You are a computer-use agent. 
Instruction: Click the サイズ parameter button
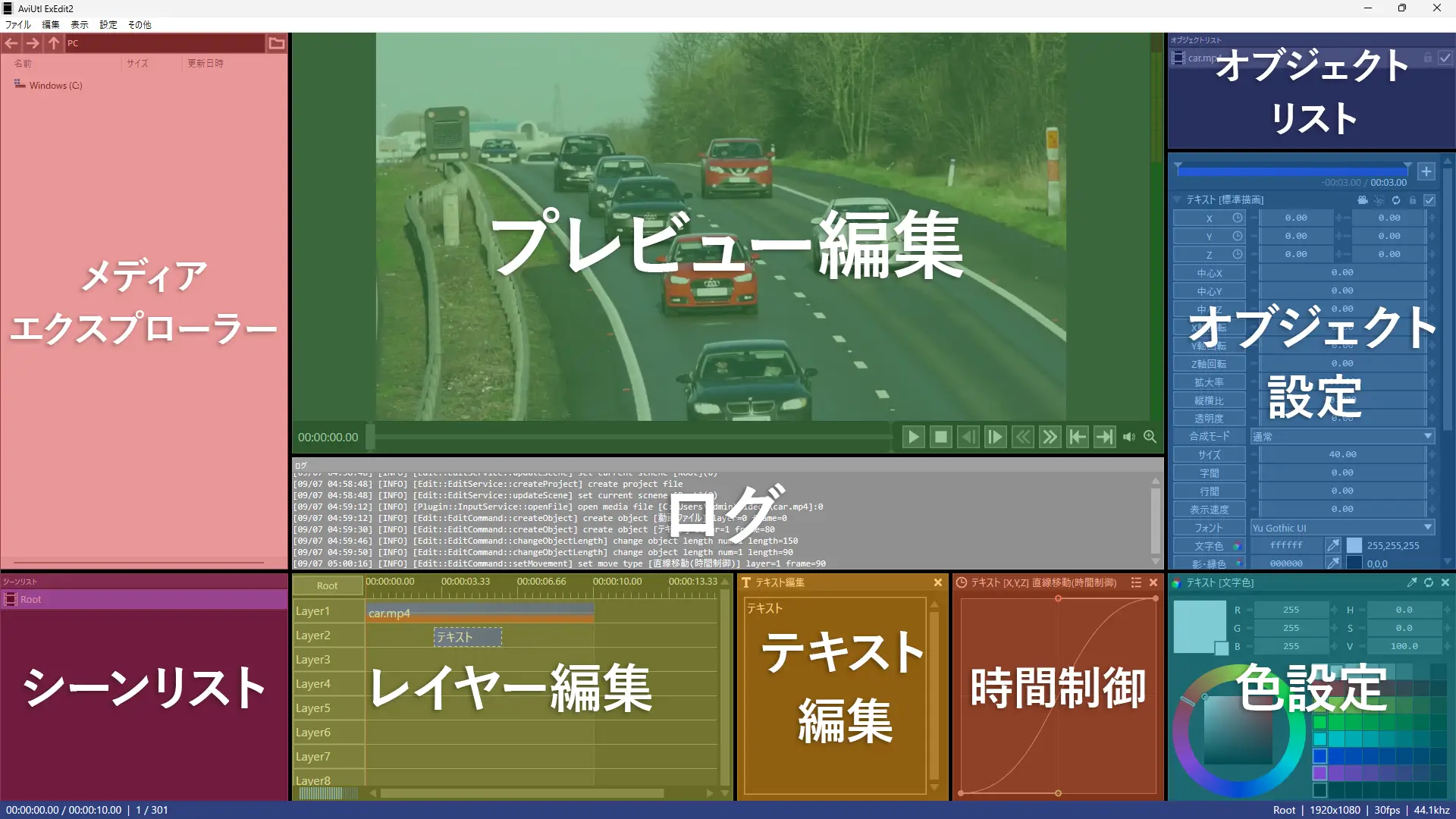(1209, 455)
